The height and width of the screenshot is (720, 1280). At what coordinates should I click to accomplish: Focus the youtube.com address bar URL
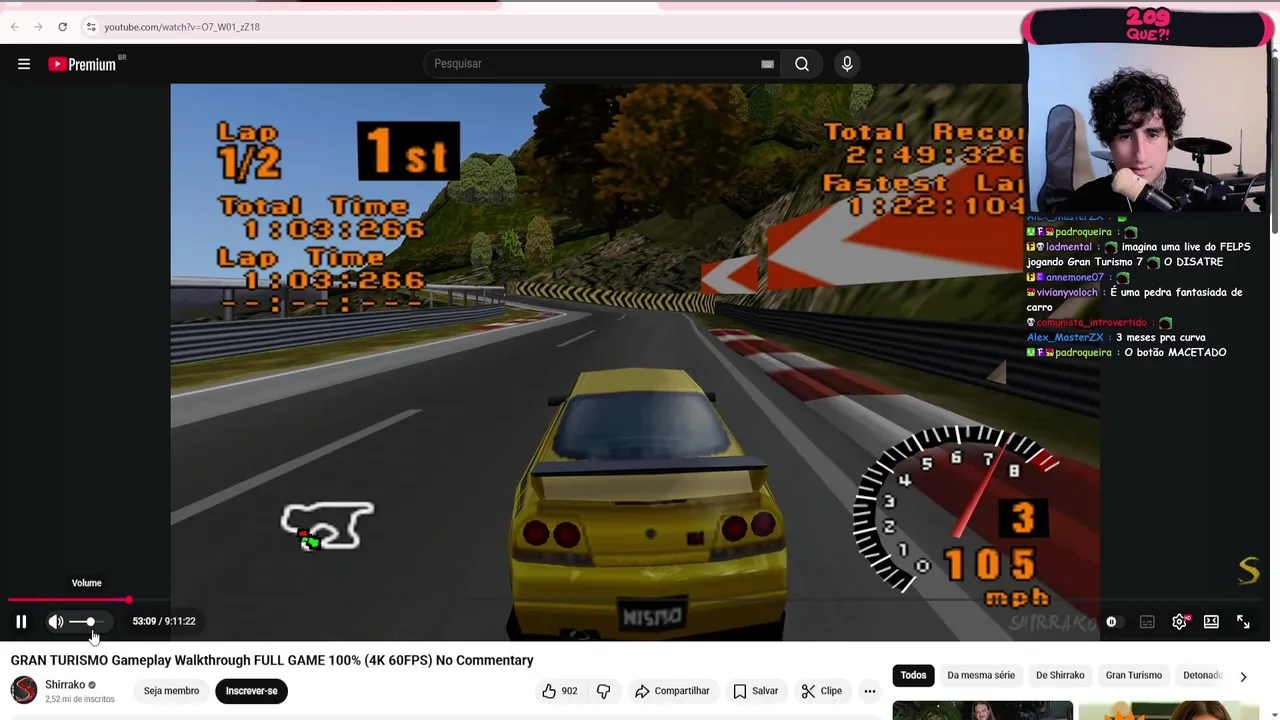point(182,27)
